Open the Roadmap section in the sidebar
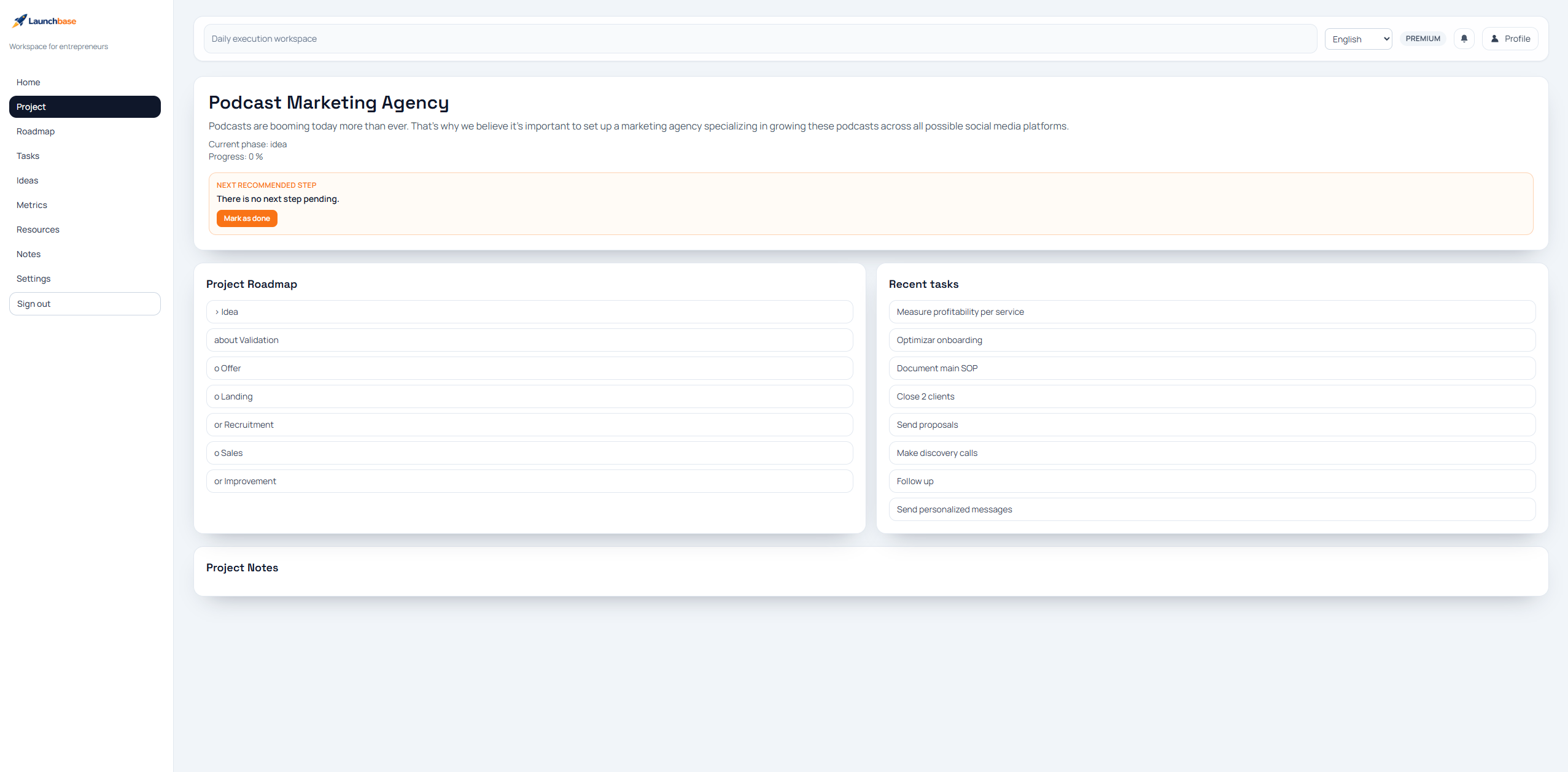This screenshot has width=1568, height=772. 36,131
